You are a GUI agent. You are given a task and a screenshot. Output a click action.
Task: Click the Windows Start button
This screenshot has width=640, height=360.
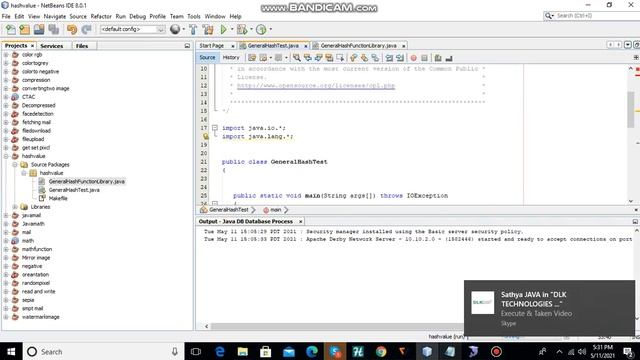tap(11, 351)
